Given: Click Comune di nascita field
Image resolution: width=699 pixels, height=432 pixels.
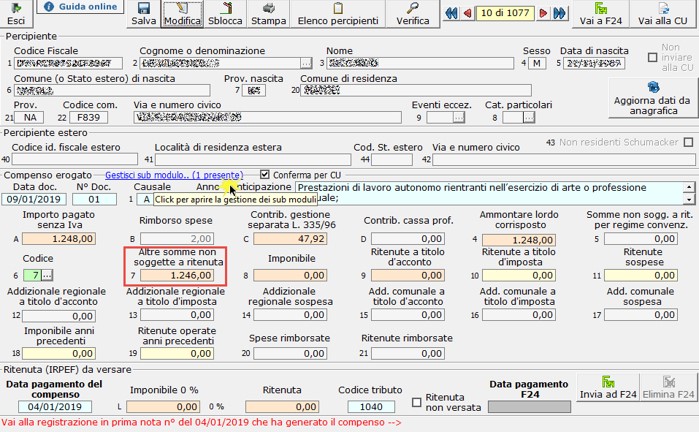Looking at the screenshot, I should point(112,91).
